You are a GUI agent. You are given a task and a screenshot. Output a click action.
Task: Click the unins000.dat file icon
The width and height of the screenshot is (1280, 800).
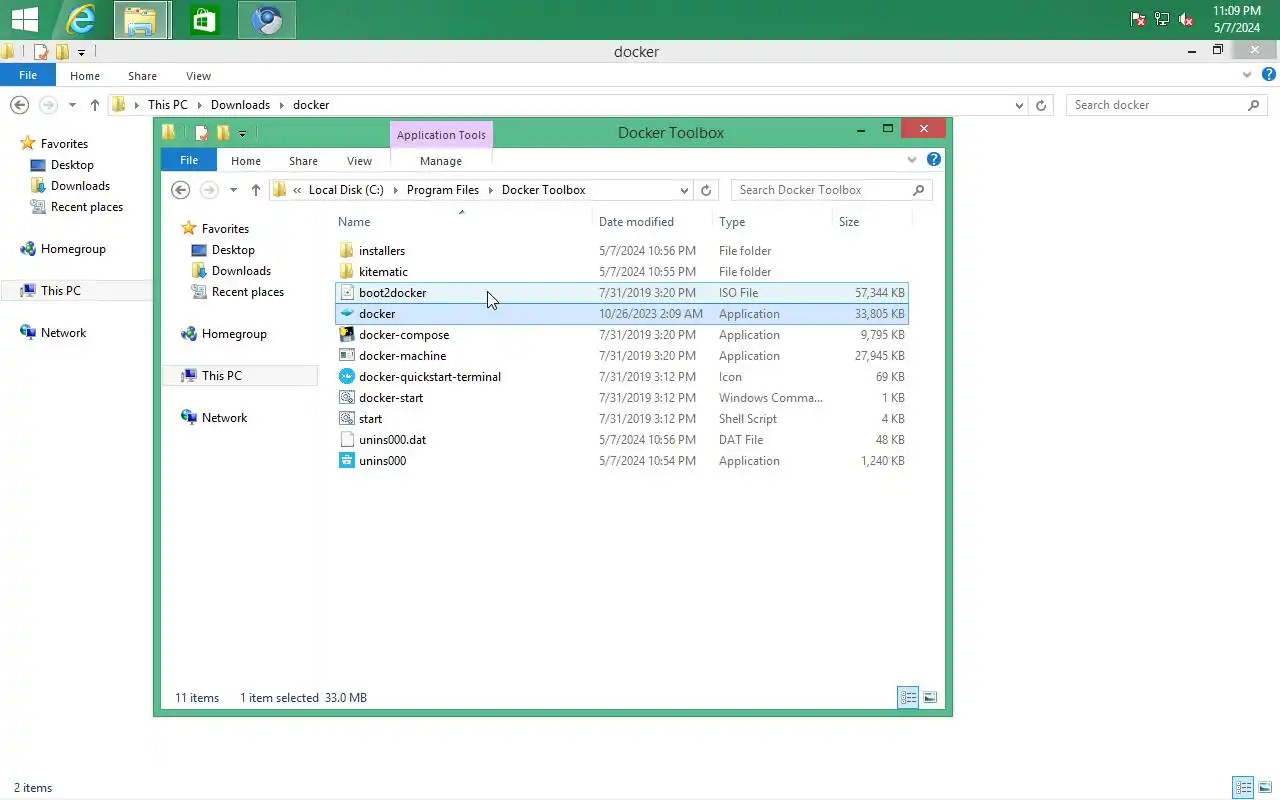click(x=347, y=440)
